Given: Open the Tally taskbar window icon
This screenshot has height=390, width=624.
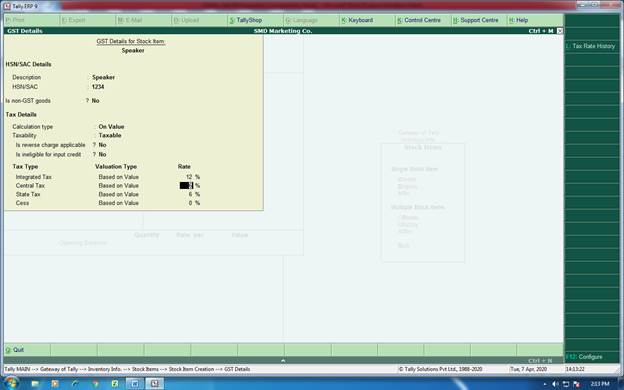Looking at the screenshot, I should 154,384.
